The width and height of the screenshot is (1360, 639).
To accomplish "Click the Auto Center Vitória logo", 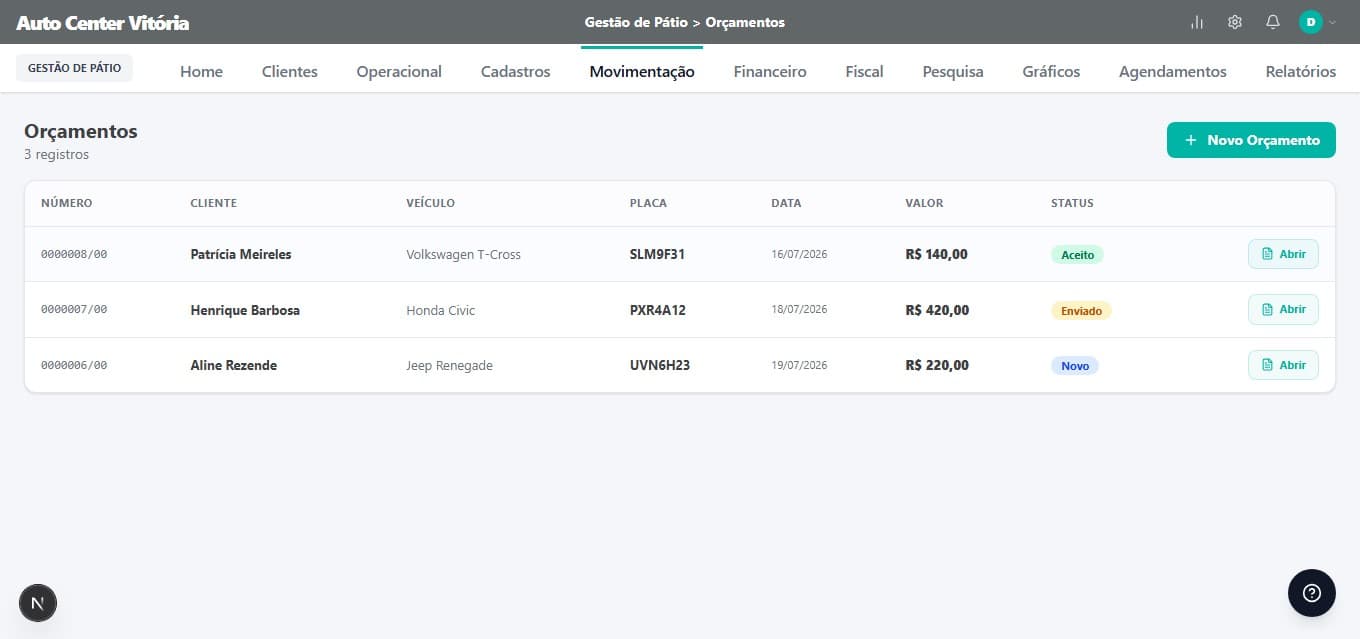I will 102,22.
